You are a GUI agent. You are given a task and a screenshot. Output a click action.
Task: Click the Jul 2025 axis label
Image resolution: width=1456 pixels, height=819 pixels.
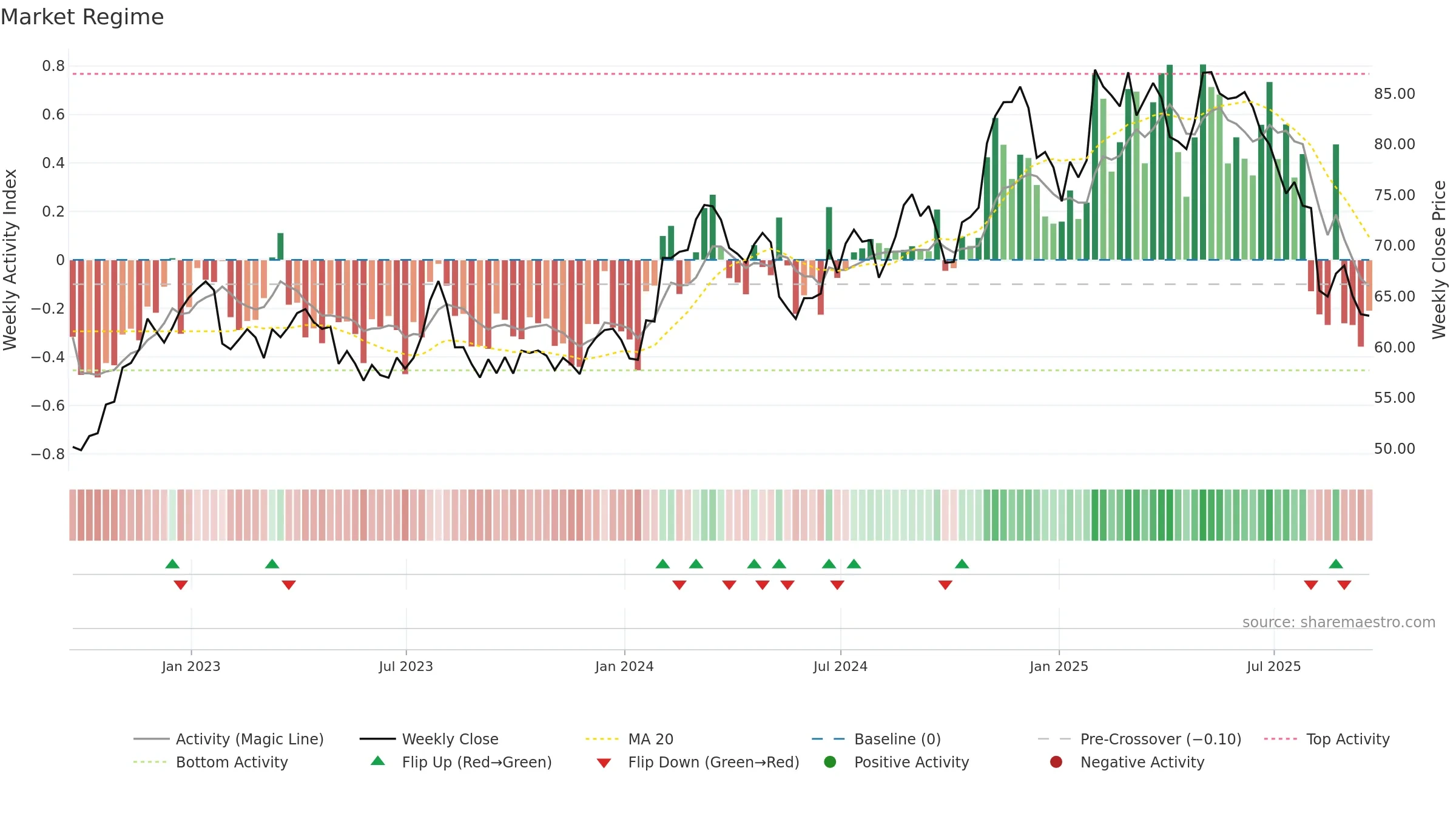(x=1274, y=666)
